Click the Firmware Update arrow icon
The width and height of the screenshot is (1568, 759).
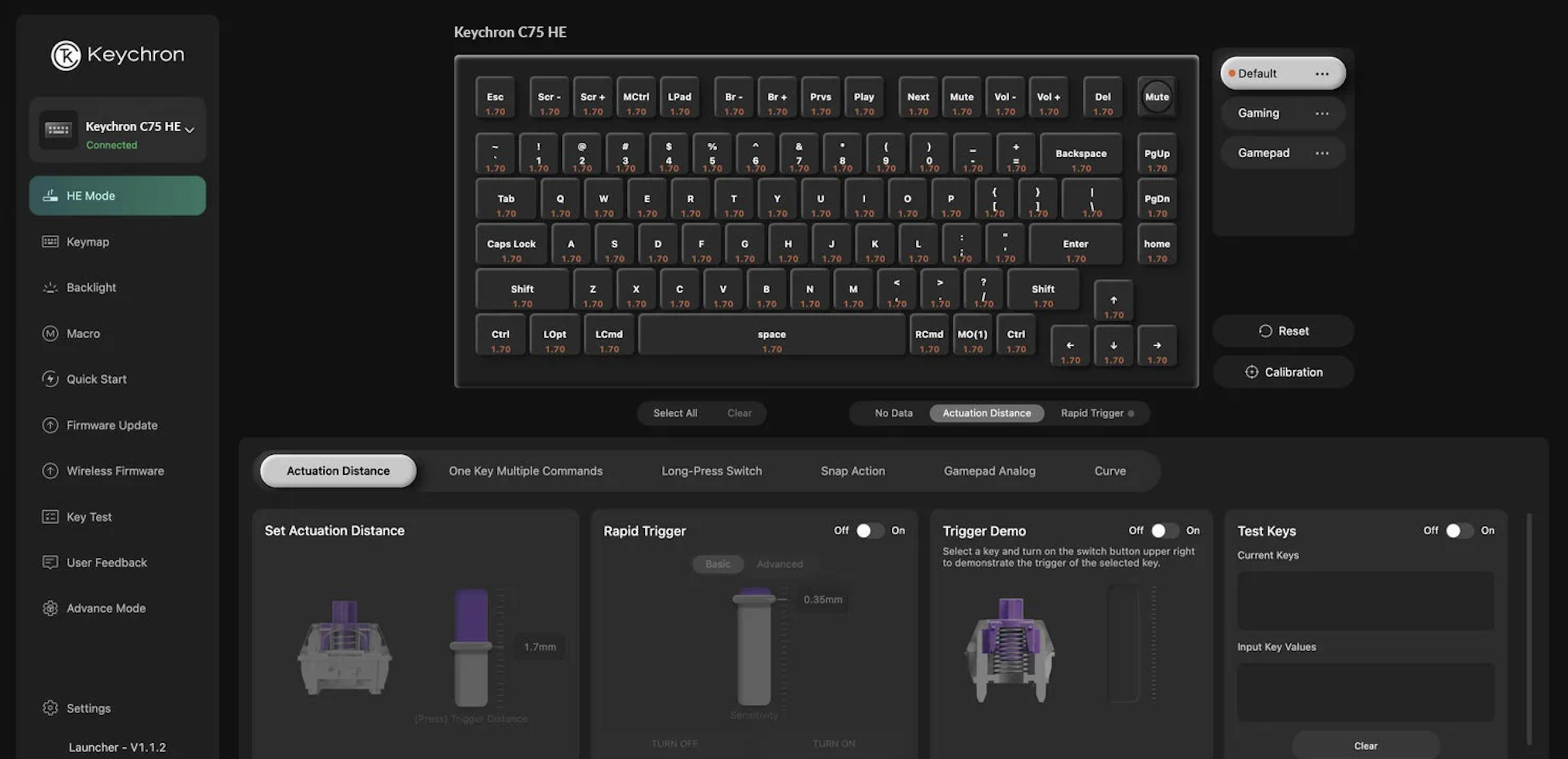(50, 425)
